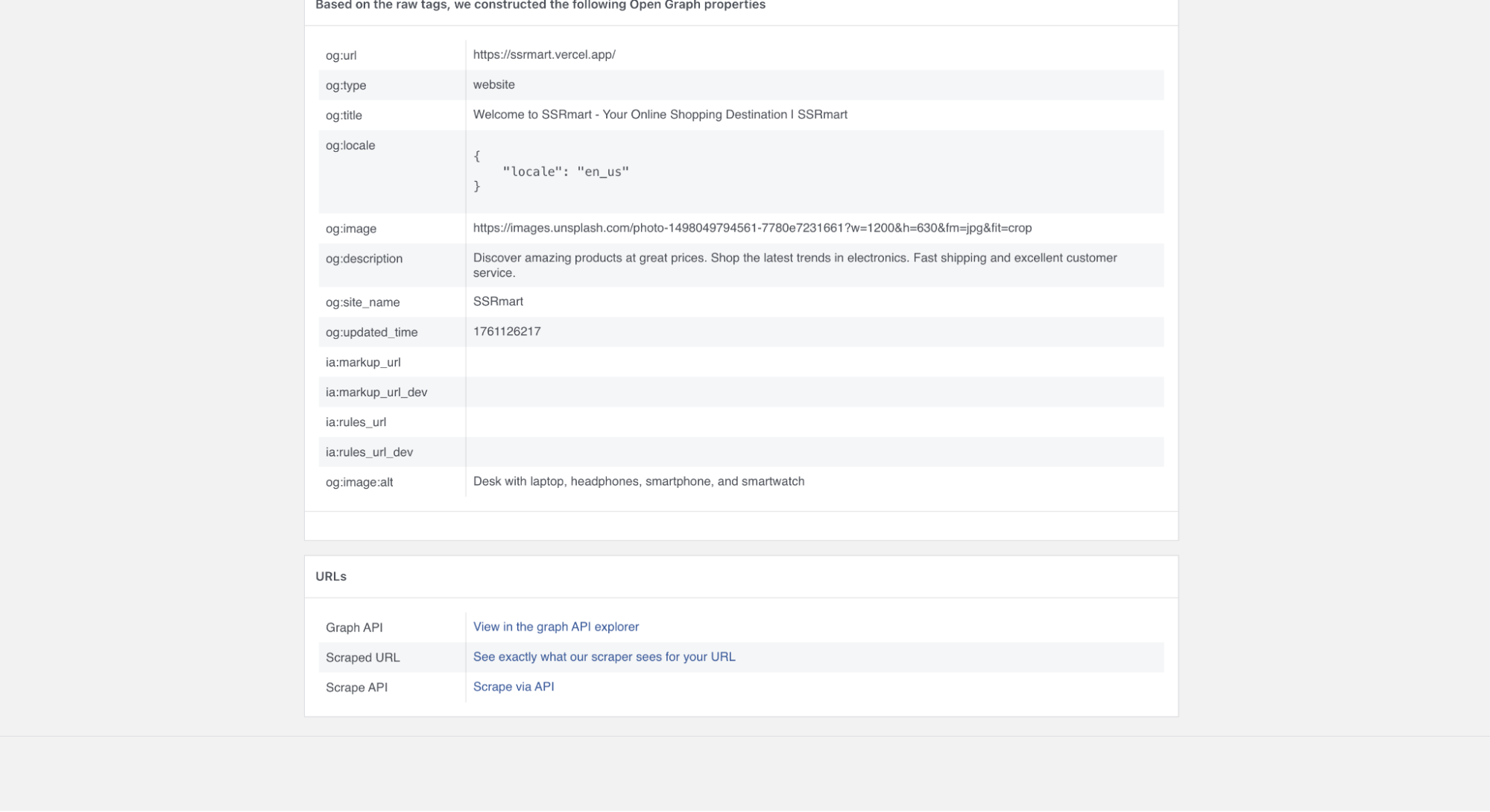The image size is (1490, 812).
Task: Click the ia:rules_url_dev property label
Action: (x=369, y=452)
